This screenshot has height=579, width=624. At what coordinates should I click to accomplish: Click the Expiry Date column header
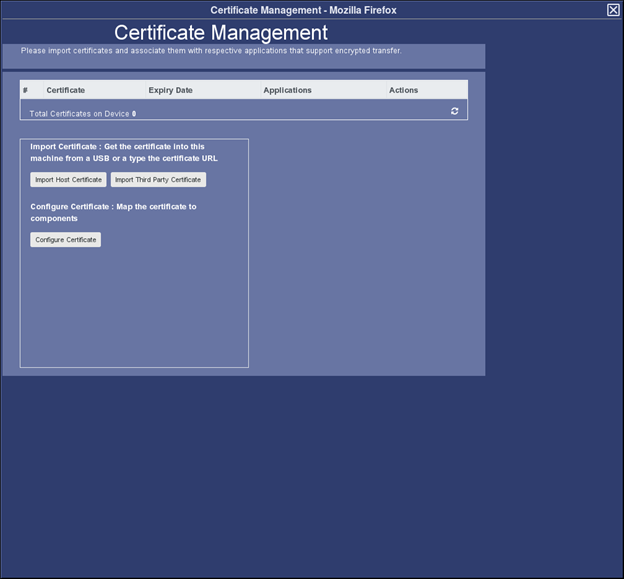pyautogui.click(x=170, y=90)
